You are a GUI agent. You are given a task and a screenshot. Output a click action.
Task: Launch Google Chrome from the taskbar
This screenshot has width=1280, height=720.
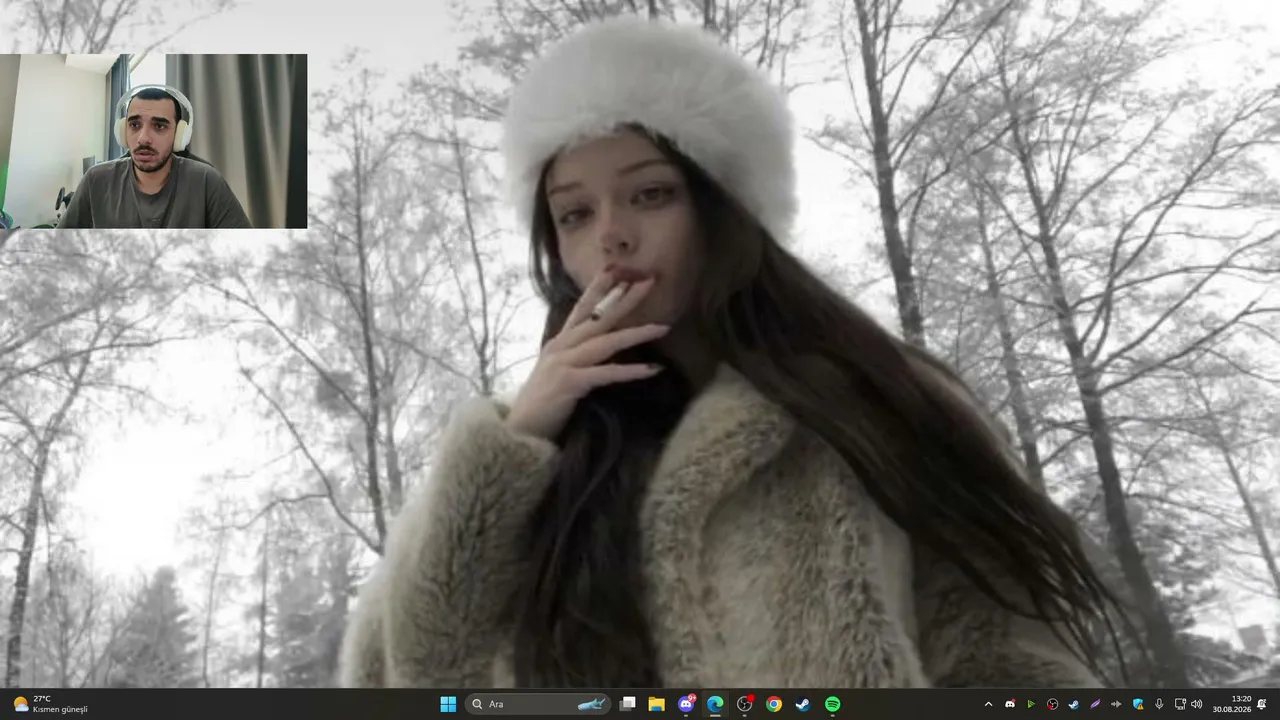click(x=774, y=704)
